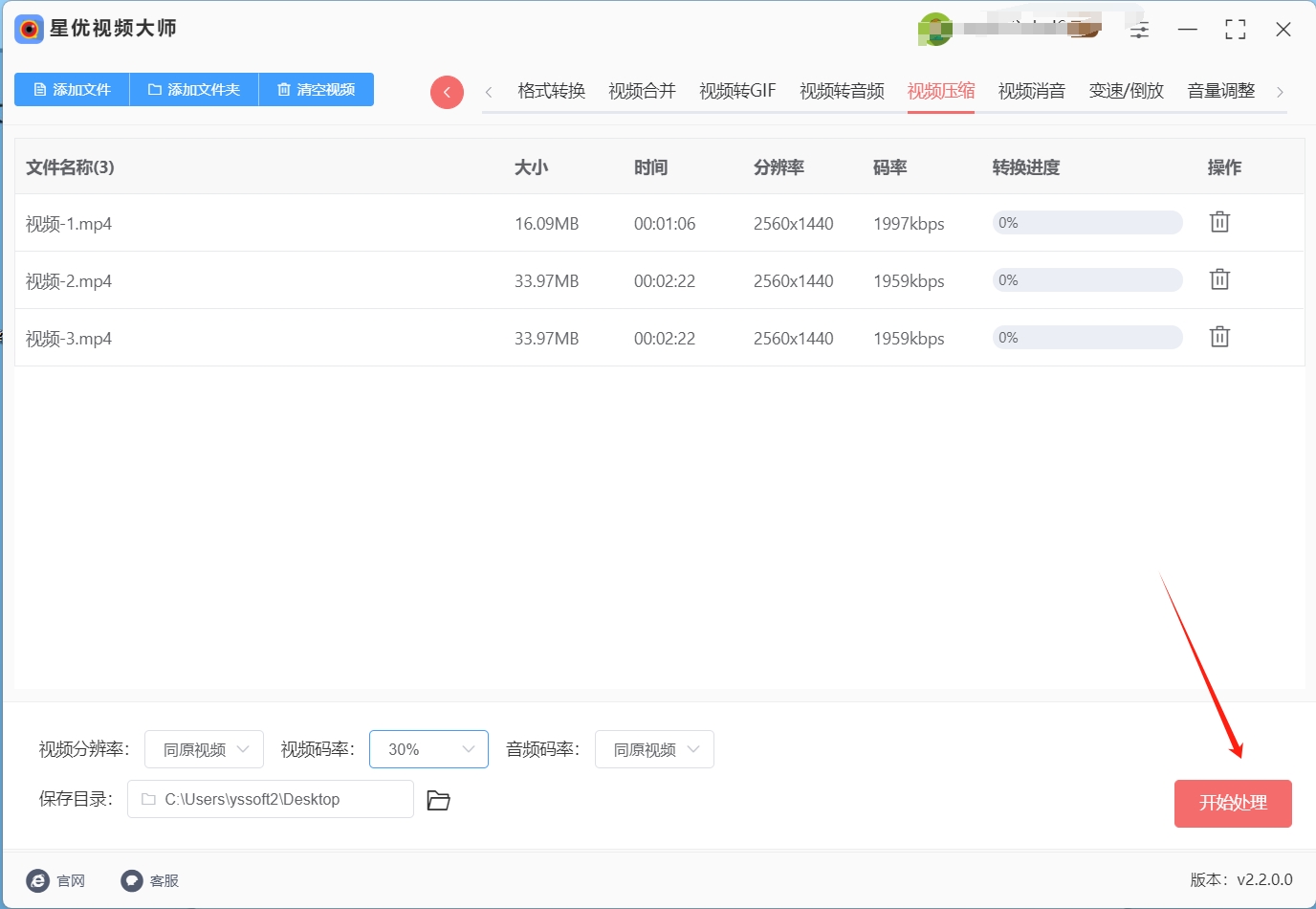This screenshot has height=909, width=1316.
Task: Switch to the 视频转GIF tab
Action: pos(737,91)
